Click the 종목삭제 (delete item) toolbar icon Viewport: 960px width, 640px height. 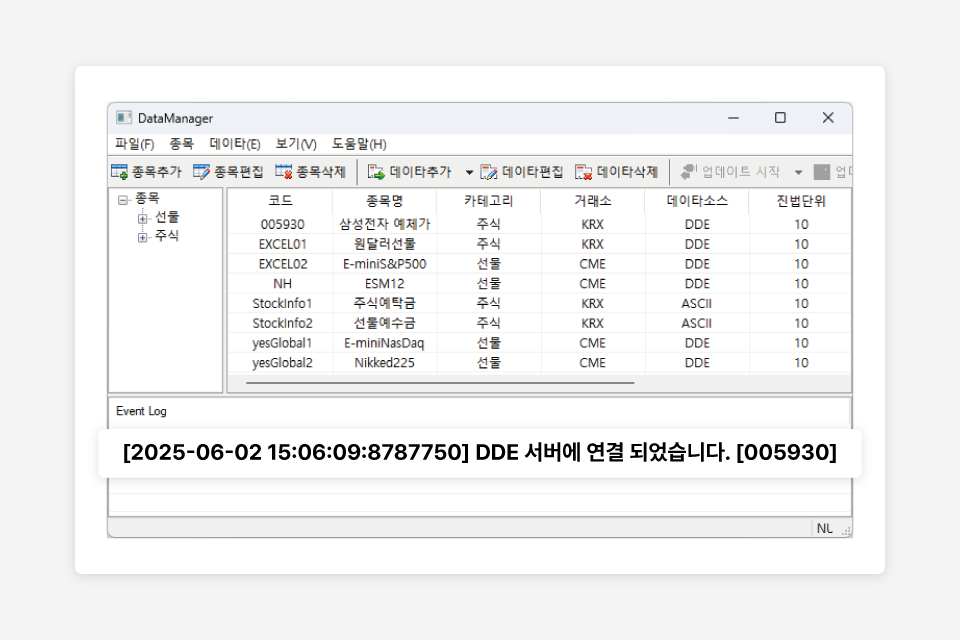click(x=284, y=172)
